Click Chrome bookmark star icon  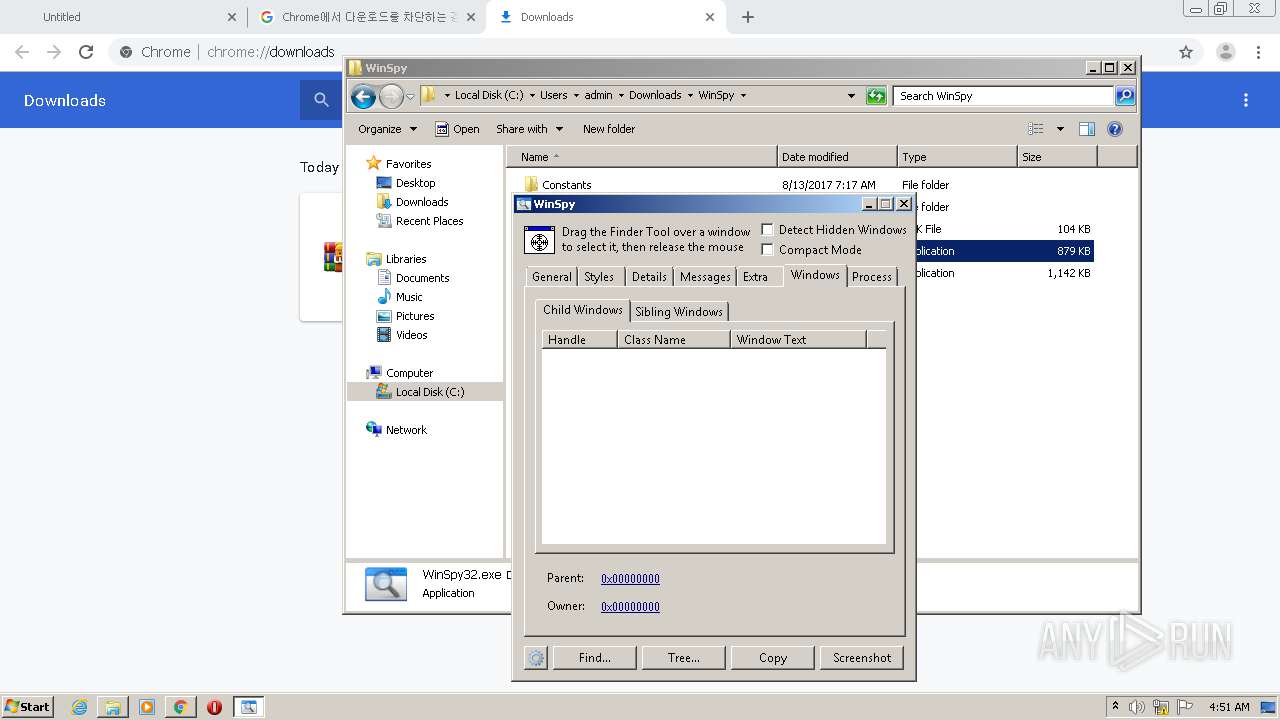click(x=1186, y=52)
